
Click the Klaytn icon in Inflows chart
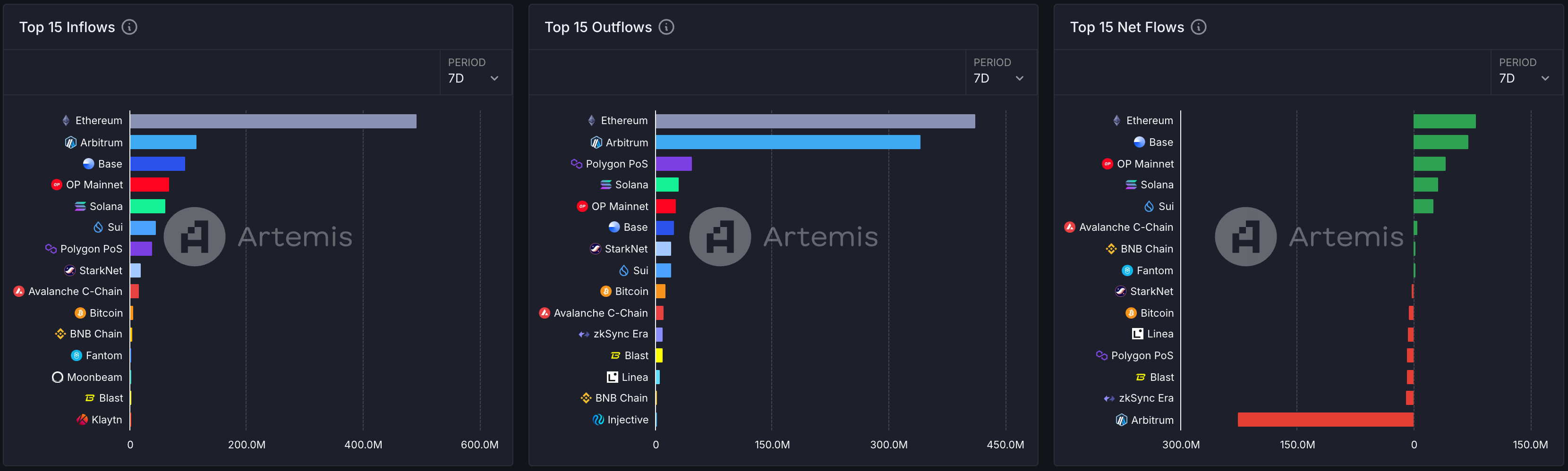click(82, 419)
